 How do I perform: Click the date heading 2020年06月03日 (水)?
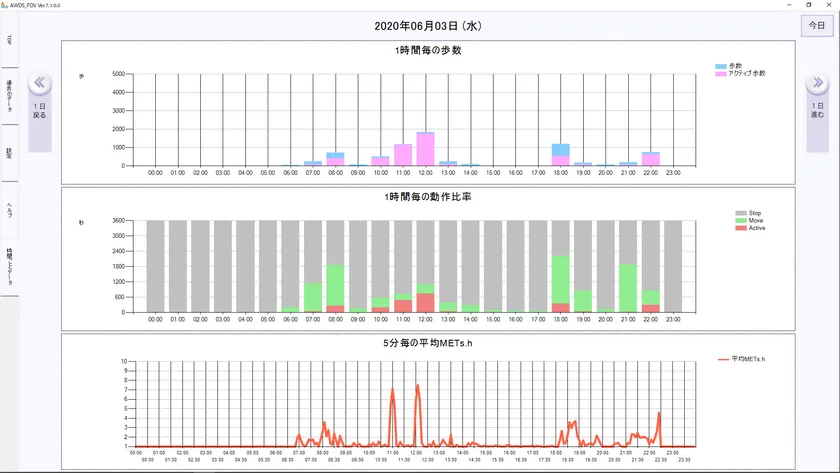point(428,26)
